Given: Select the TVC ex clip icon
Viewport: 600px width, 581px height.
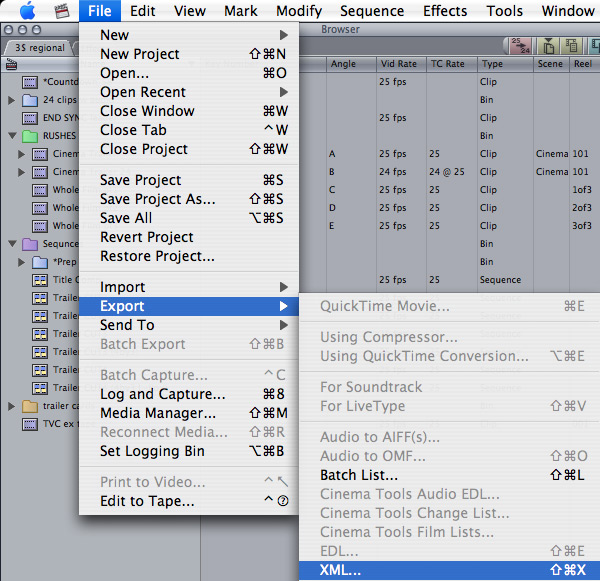Looking at the screenshot, I should coord(30,424).
